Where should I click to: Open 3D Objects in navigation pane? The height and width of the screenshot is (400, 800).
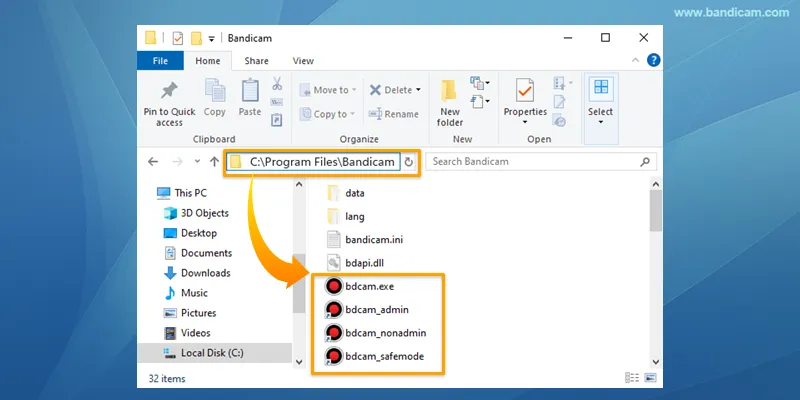click(x=196, y=213)
